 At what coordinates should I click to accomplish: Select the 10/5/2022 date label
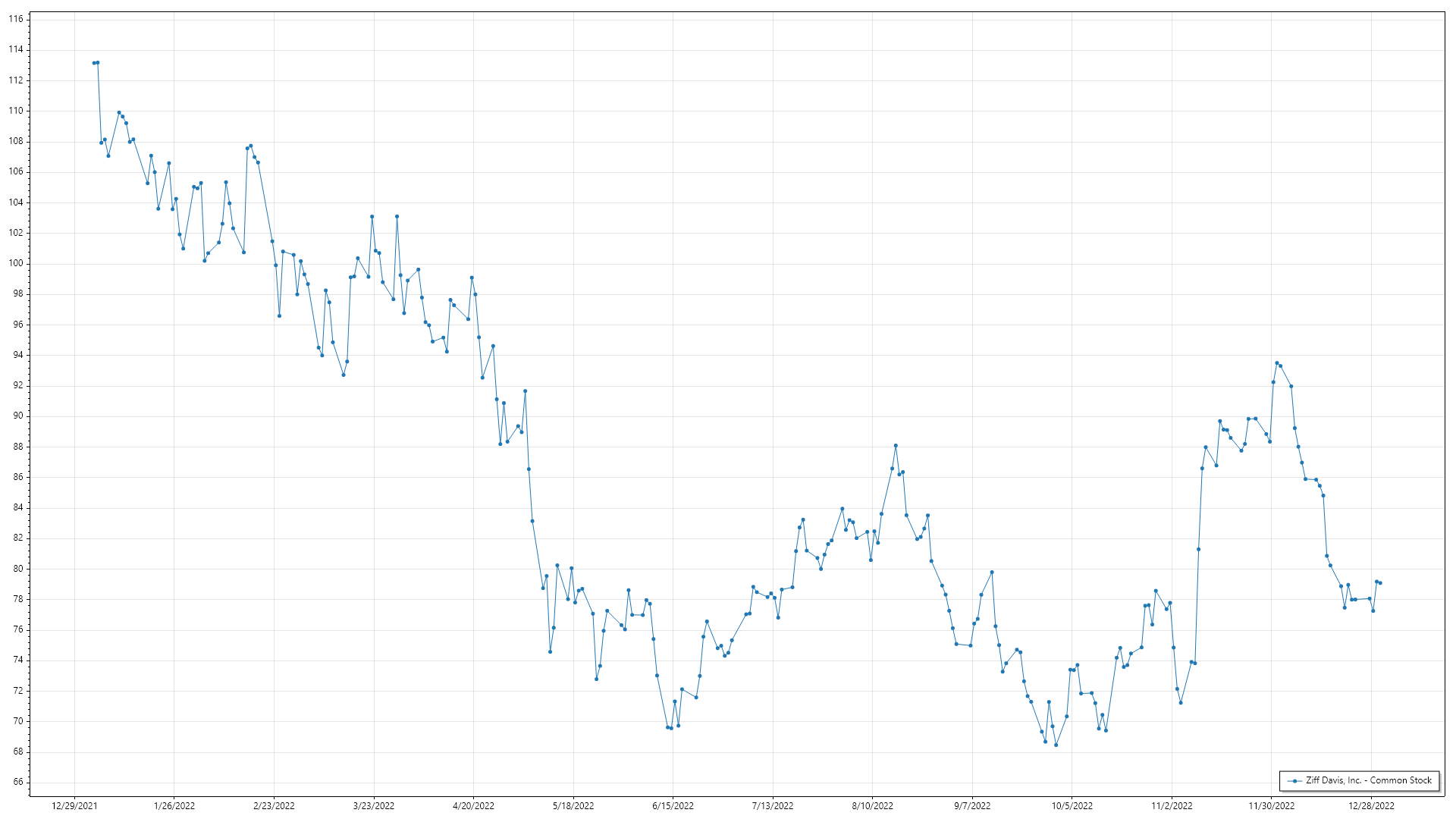[1072, 806]
